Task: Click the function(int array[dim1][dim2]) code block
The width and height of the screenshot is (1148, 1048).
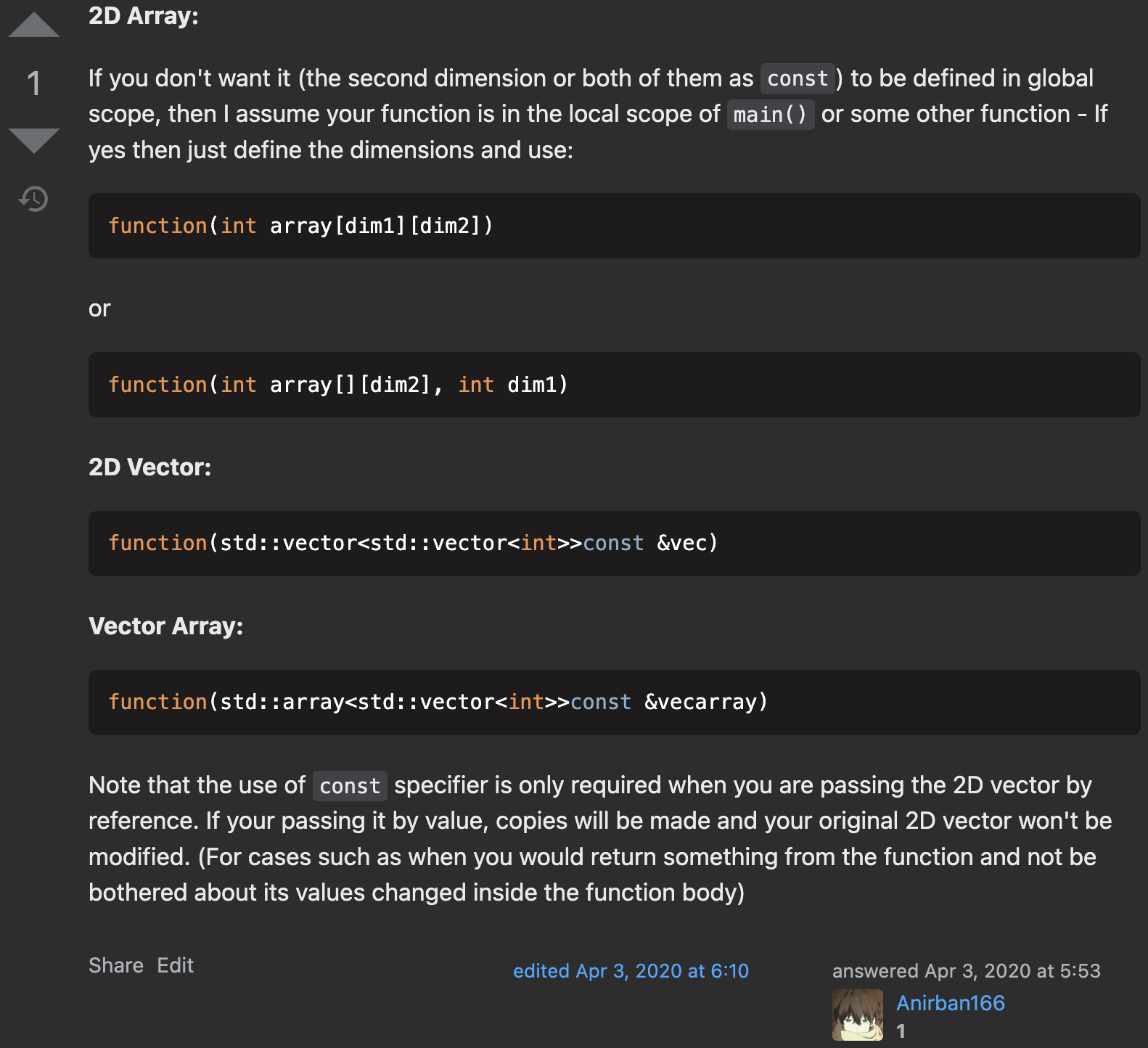Action: (x=614, y=226)
